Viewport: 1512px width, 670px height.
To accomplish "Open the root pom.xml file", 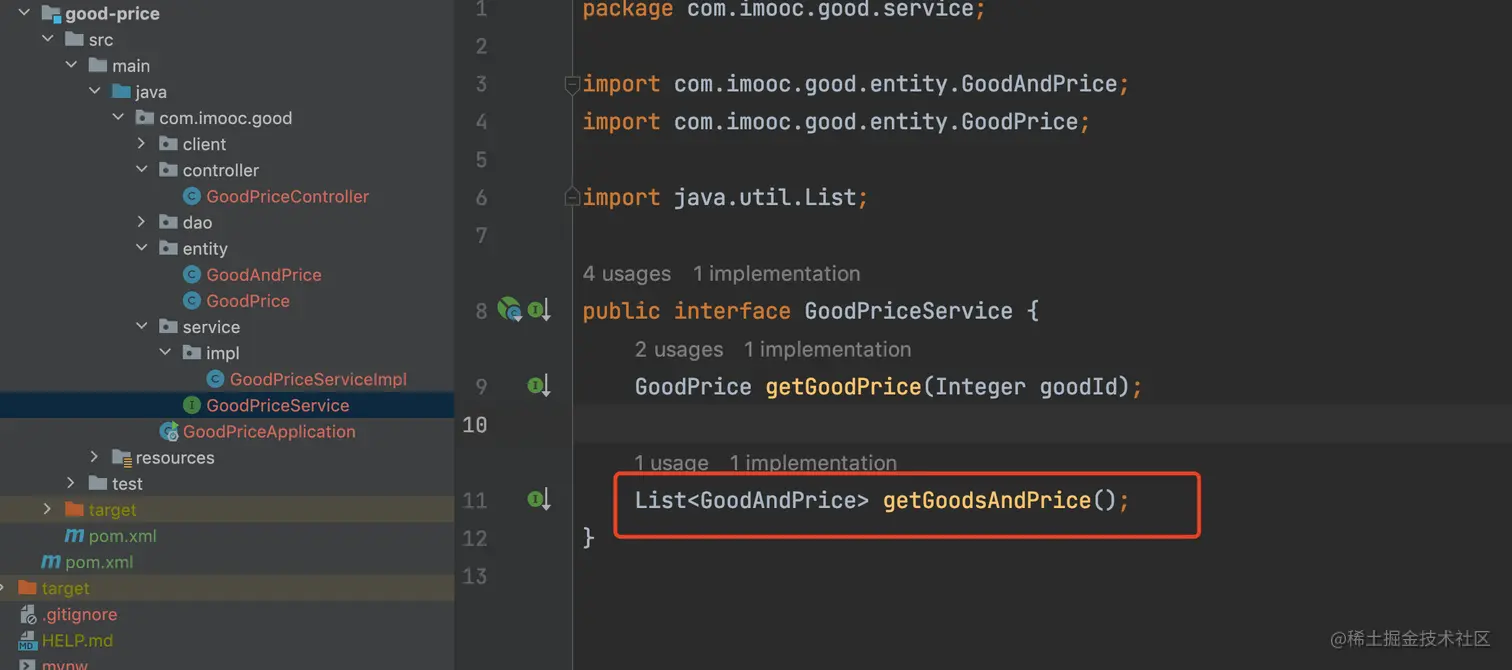I will (x=99, y=562).
